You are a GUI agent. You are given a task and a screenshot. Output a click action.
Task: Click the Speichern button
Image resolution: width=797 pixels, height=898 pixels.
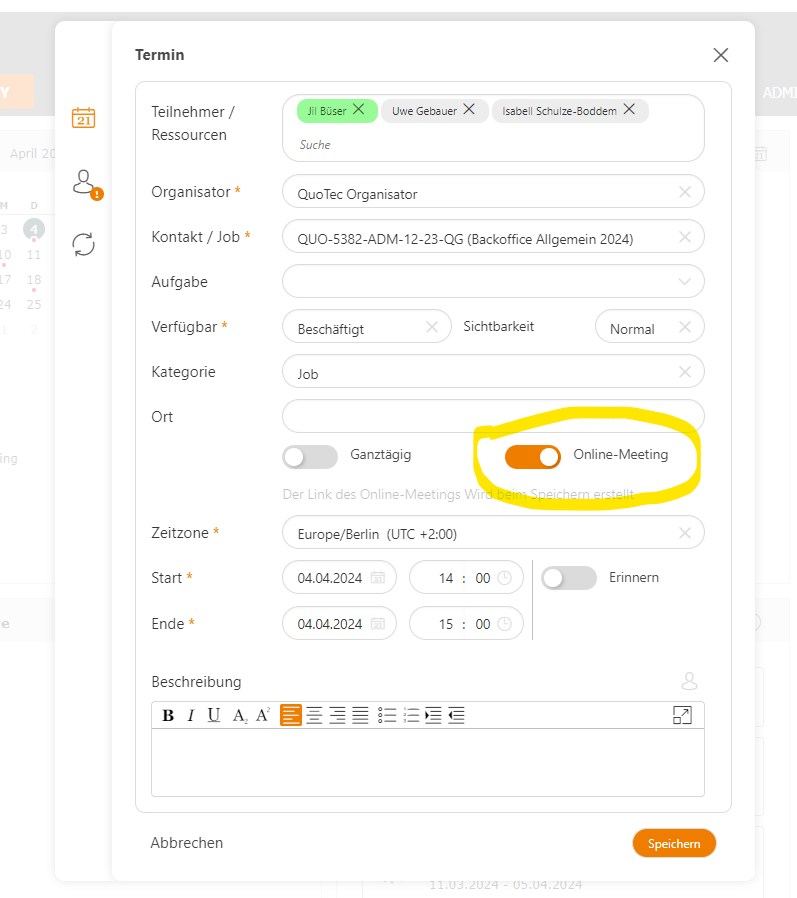click(674, 843)
